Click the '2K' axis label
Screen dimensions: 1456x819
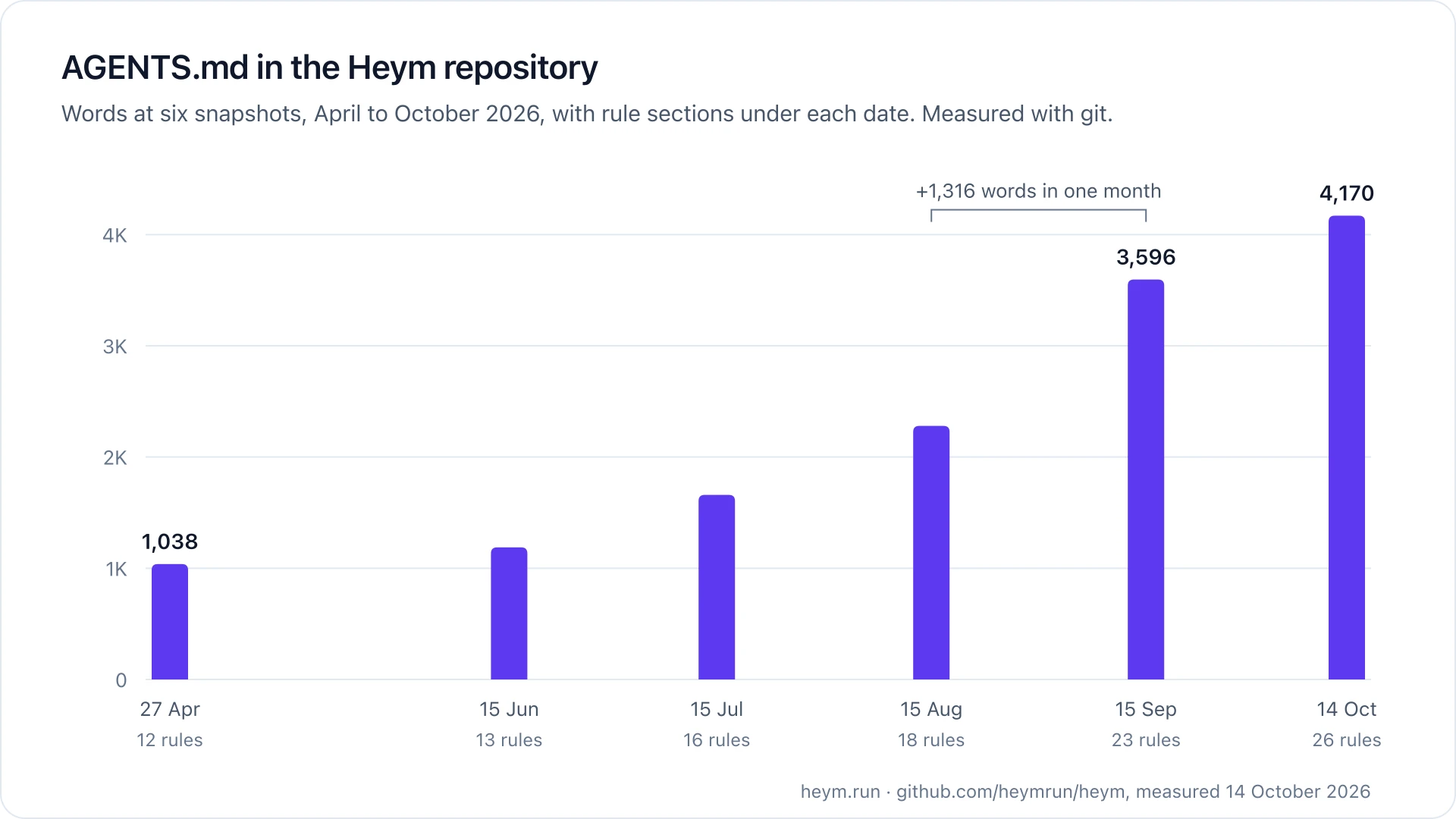point(115,458)
